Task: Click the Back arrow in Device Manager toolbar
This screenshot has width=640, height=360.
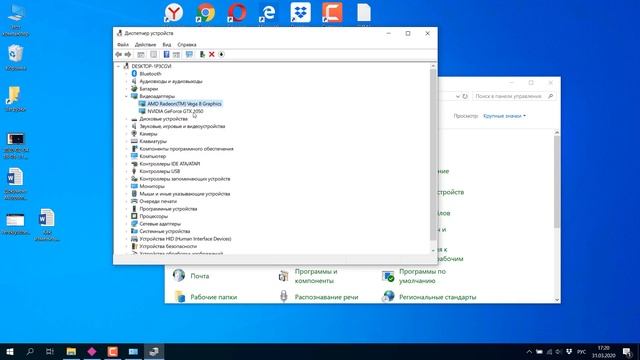Action: tap(118, 54)
